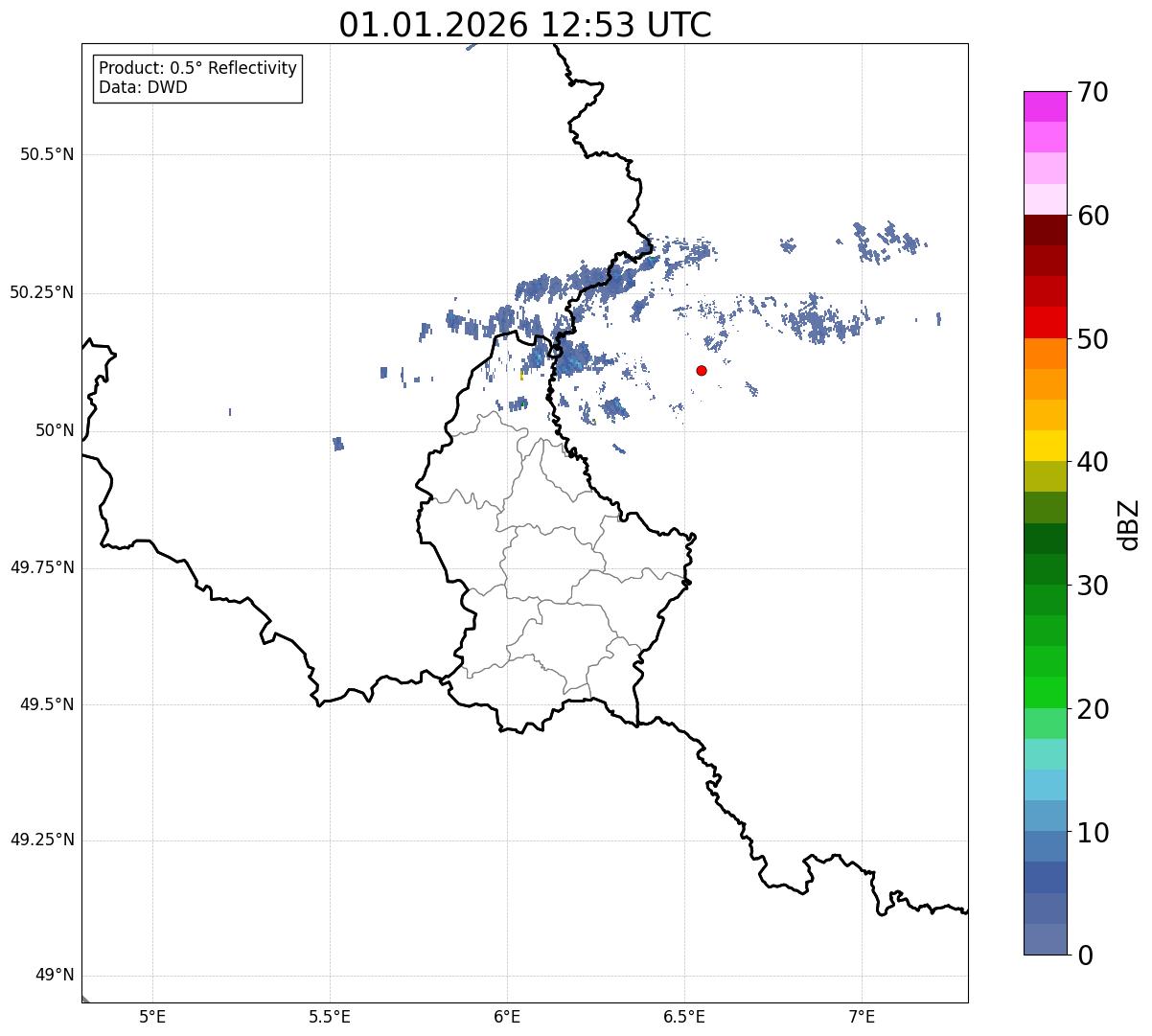Click the 49.75°N latitude label

[41, 567]
